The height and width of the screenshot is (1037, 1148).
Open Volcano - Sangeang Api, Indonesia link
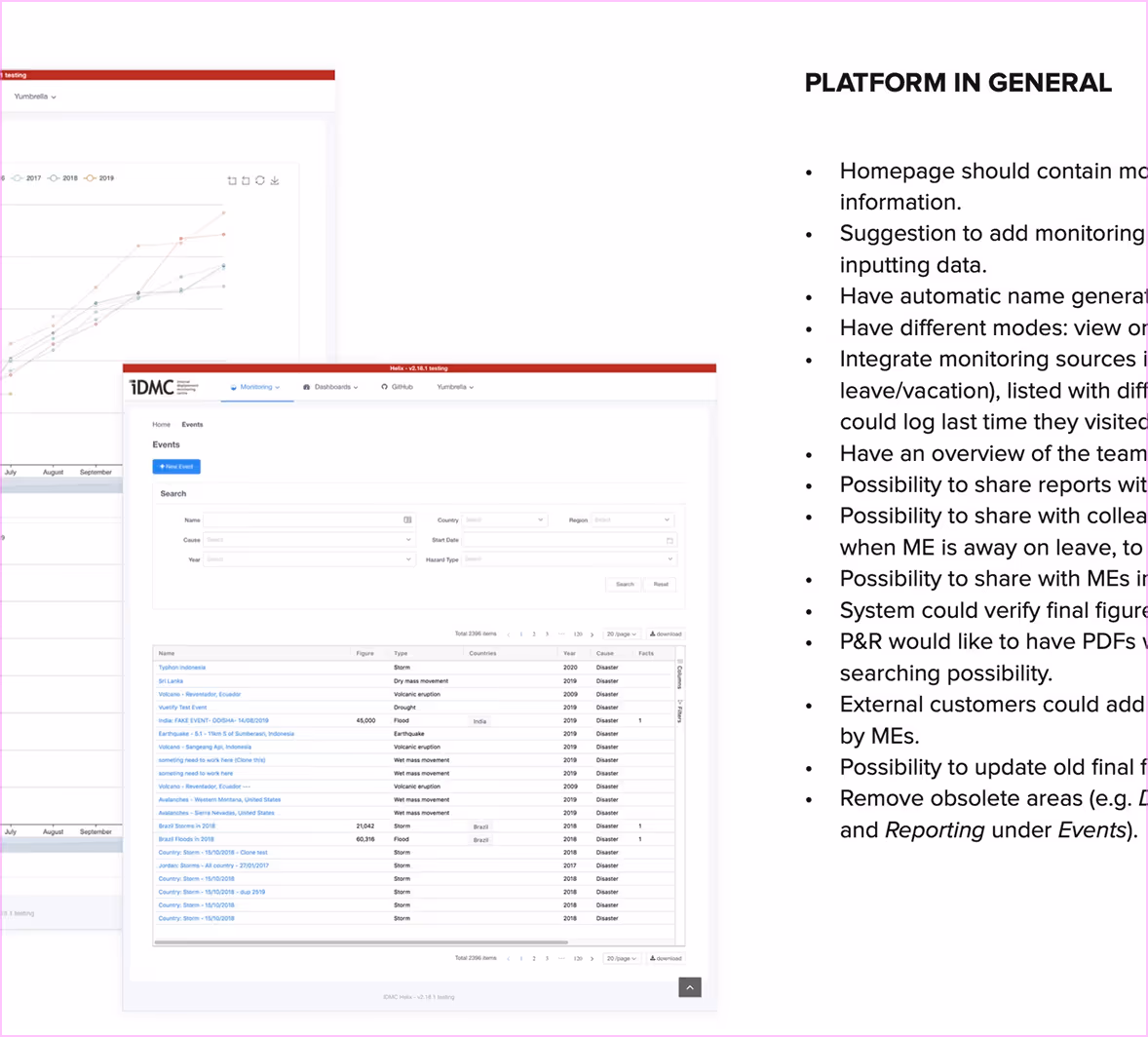[x=205, y=747]
